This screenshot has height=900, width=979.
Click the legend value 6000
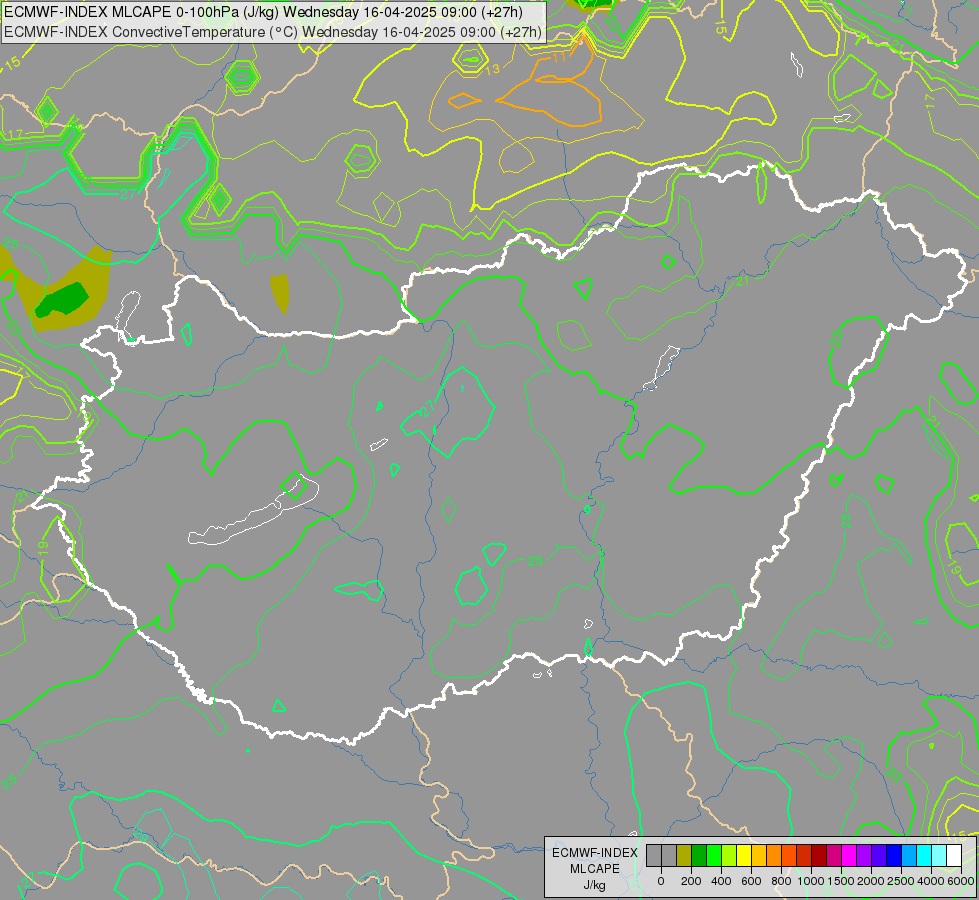coord(961,881)
